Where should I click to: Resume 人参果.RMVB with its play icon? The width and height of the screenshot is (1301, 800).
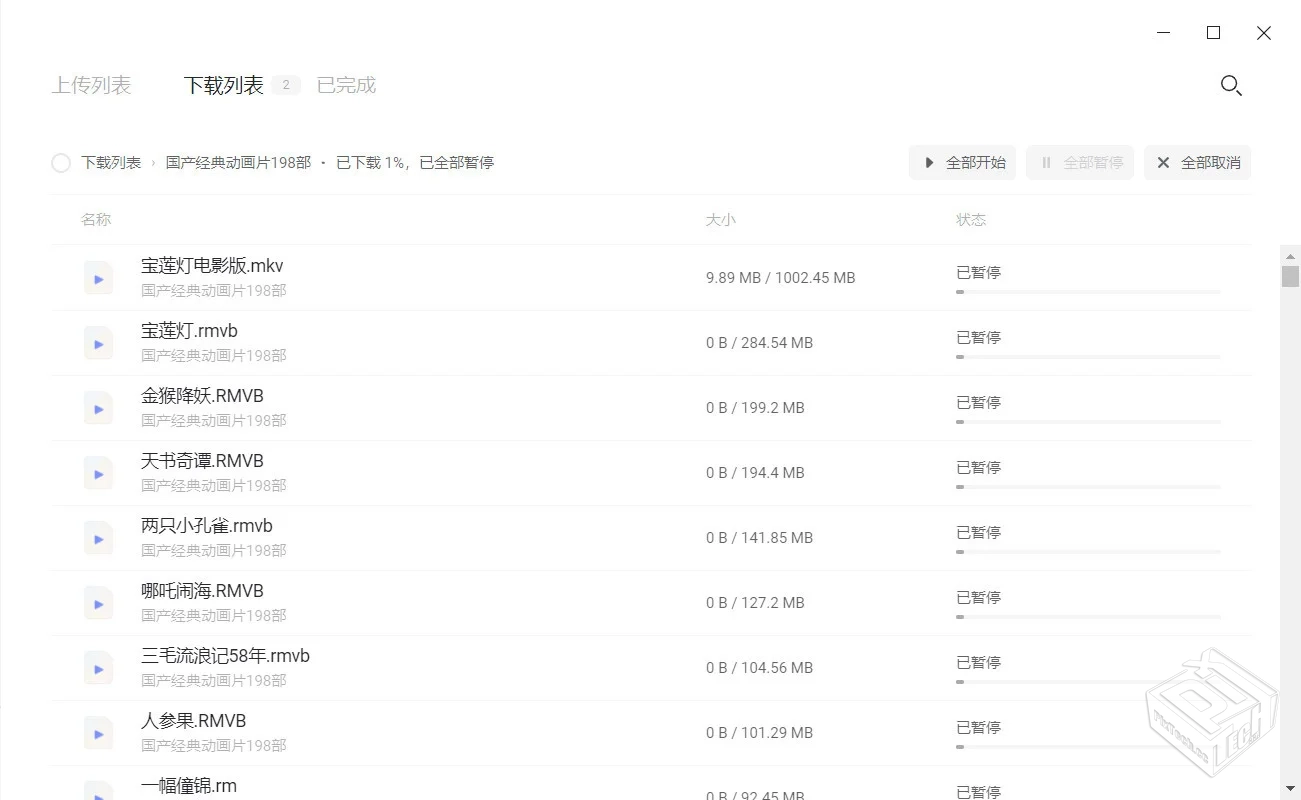coord(98,733)
